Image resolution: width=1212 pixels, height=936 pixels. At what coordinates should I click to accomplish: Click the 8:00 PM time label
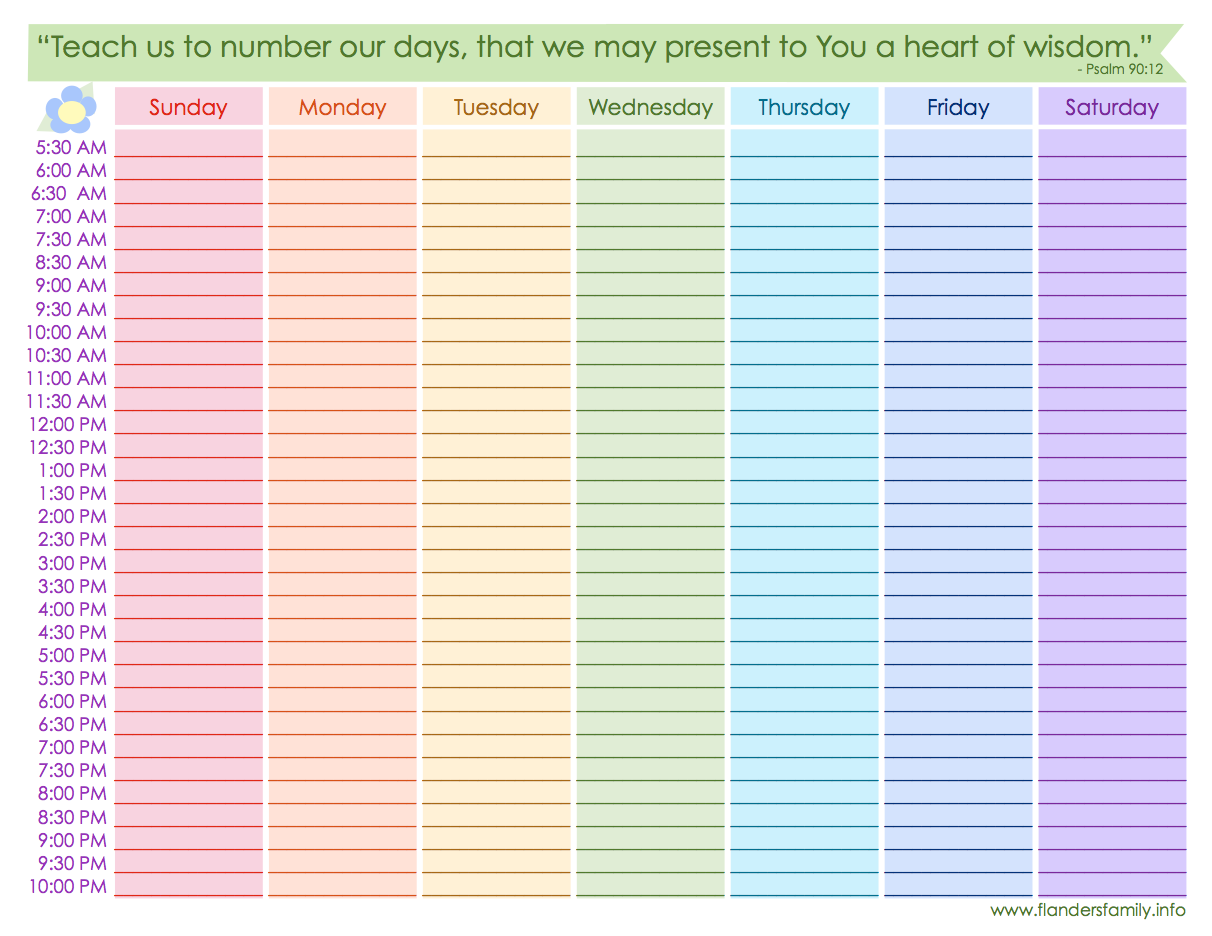point(72,793)
